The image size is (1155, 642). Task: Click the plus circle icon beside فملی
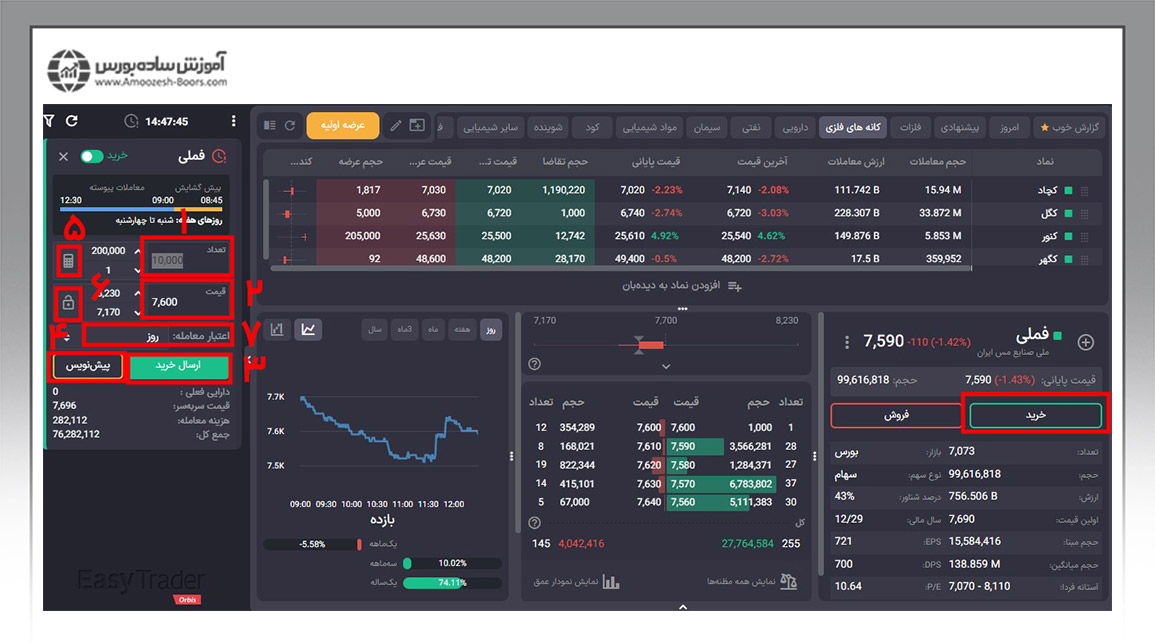(x=1085, y=342)
